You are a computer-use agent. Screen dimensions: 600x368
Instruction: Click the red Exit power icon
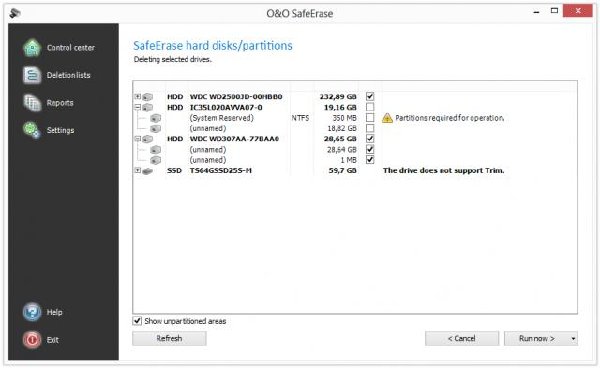[32, 340]
